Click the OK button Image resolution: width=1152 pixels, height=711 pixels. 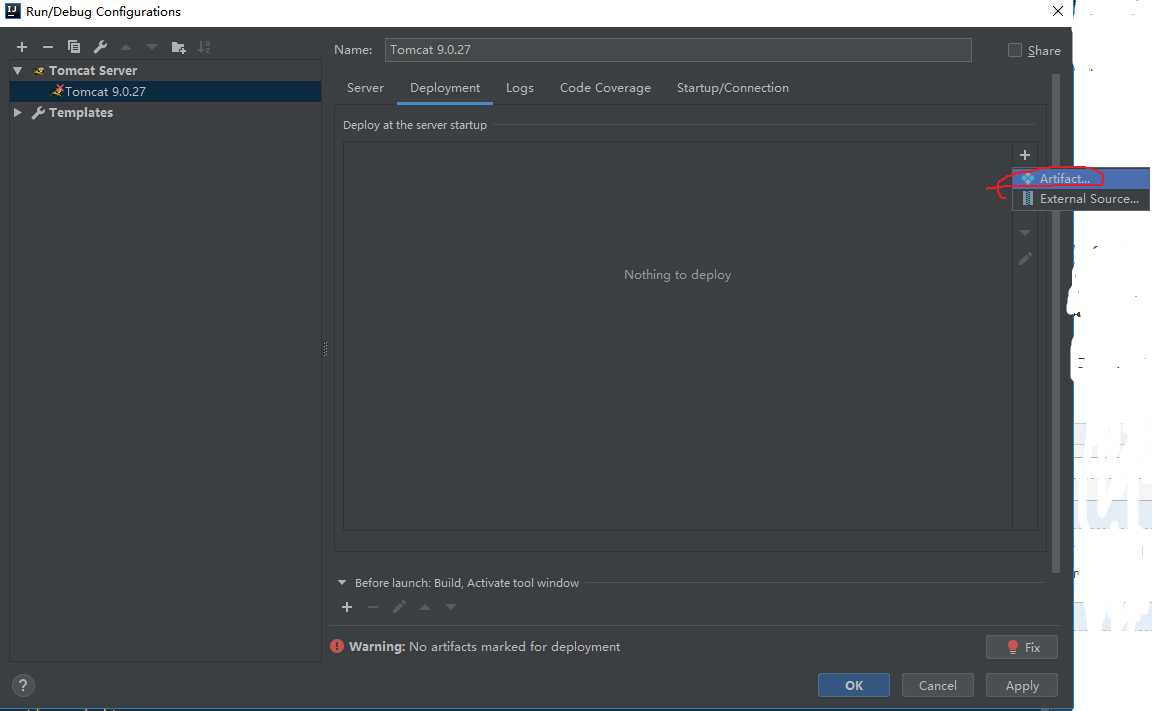point(854,685)
